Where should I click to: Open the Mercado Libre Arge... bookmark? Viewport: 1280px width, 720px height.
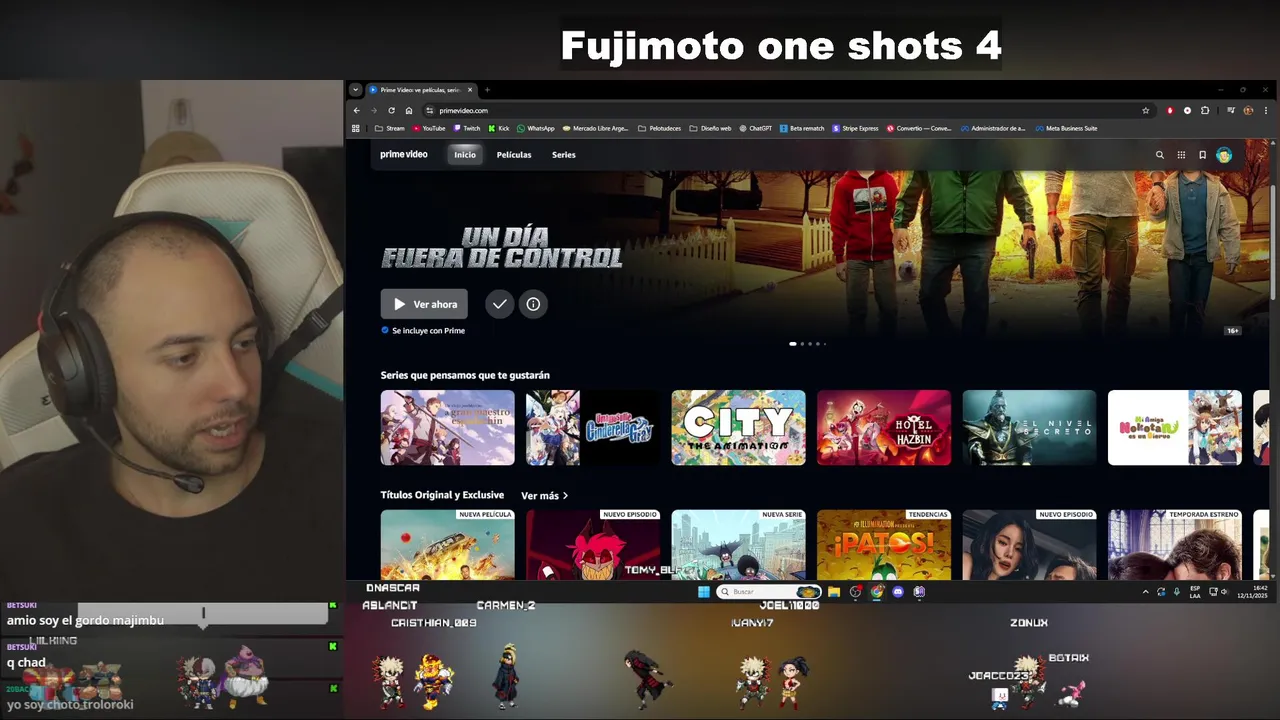[596, 128]
